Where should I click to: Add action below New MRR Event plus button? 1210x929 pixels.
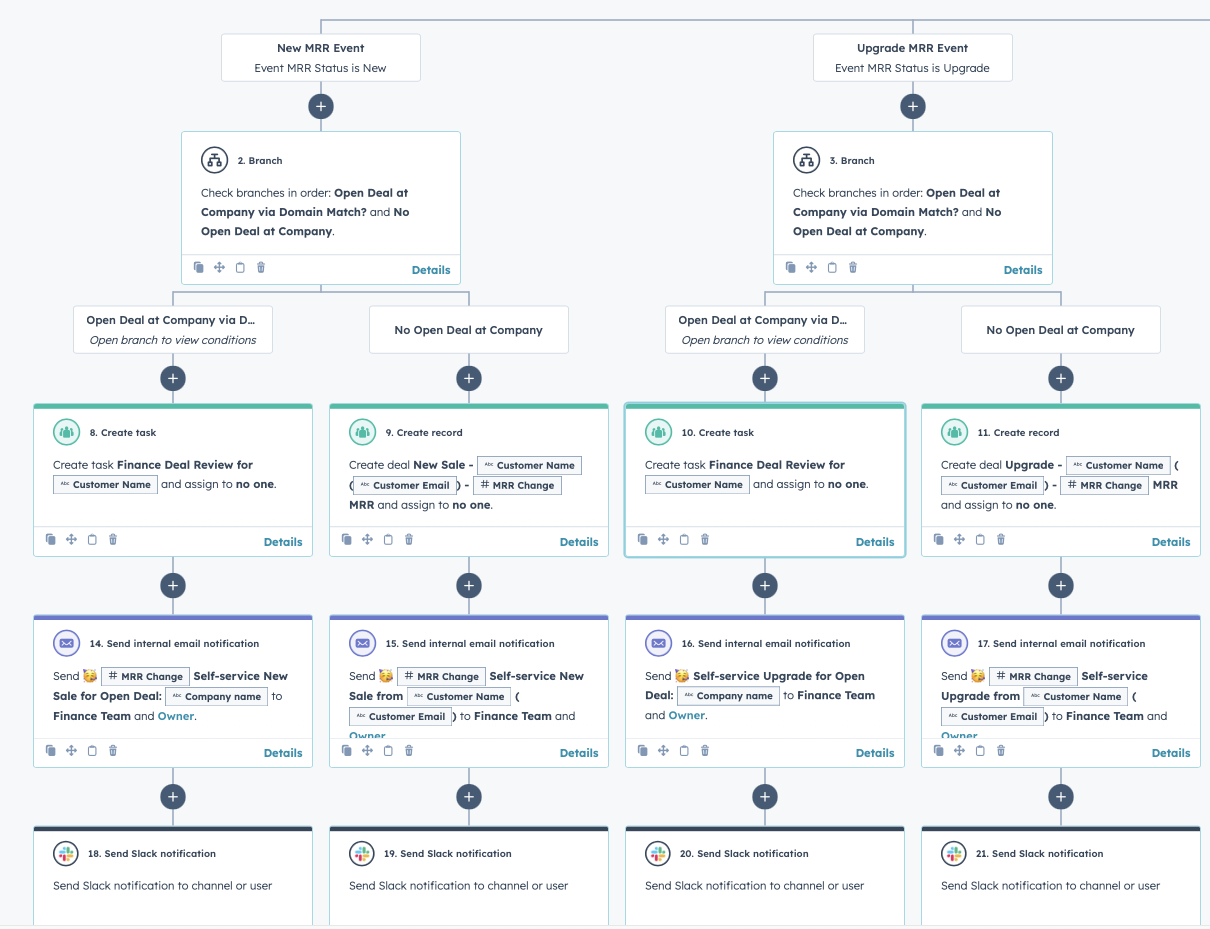[321, 107]
